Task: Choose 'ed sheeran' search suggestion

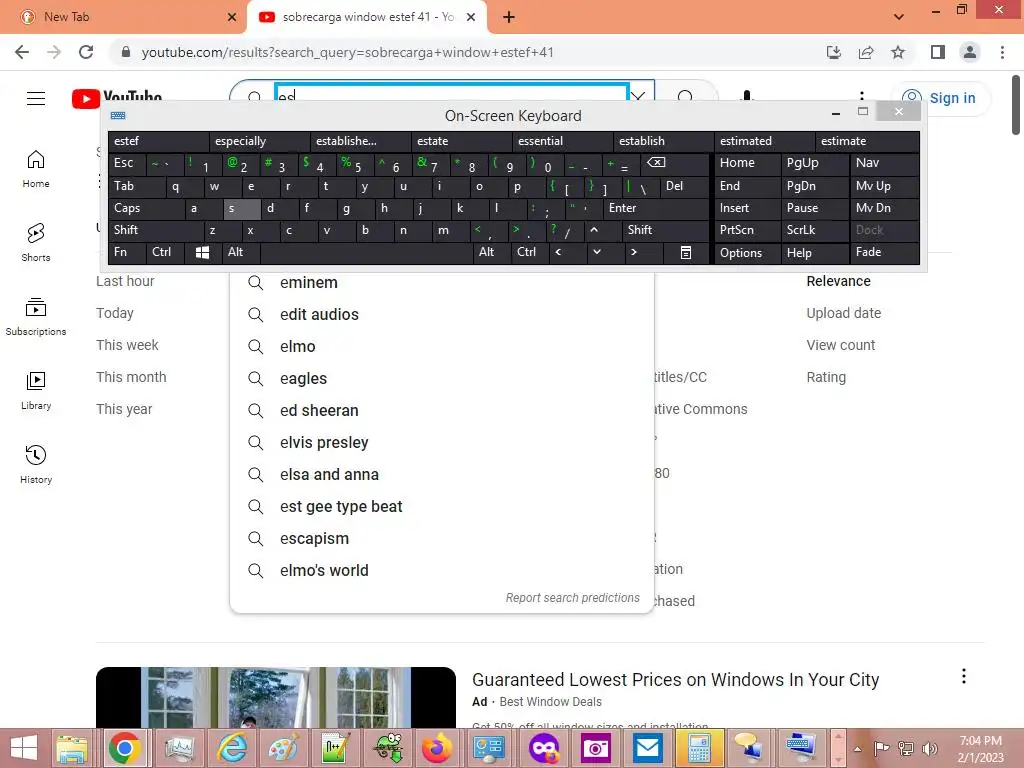Action: (442, 411)
